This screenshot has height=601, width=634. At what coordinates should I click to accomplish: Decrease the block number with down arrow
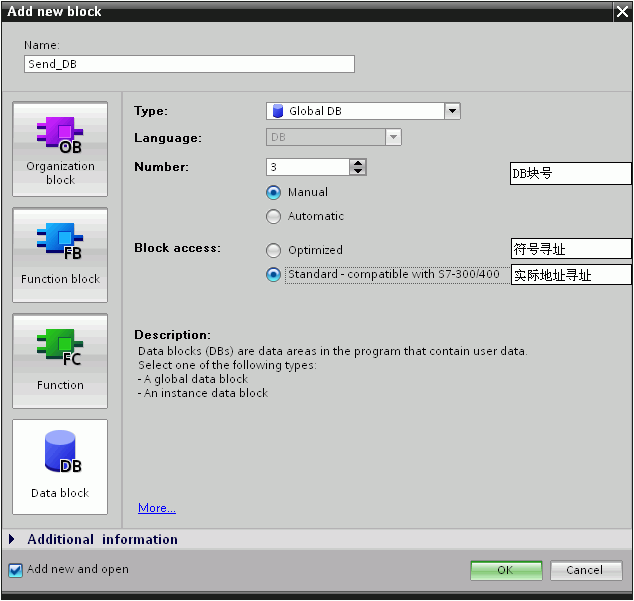358,171
